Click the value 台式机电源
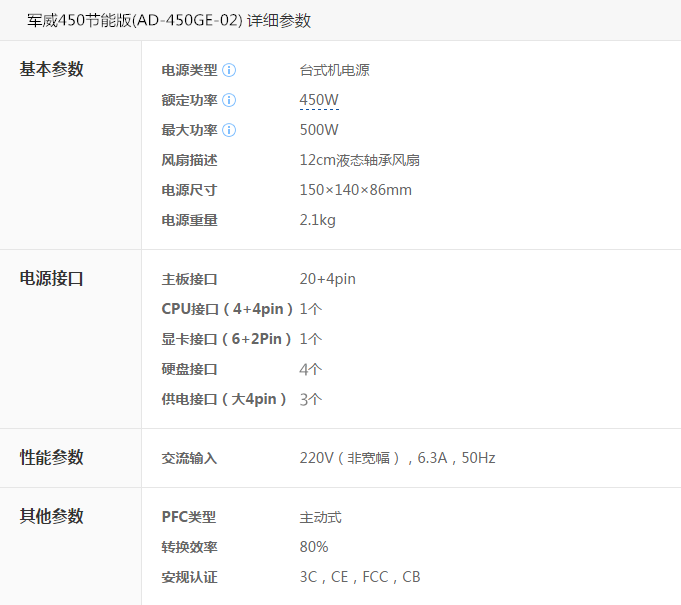 [334, 70]
